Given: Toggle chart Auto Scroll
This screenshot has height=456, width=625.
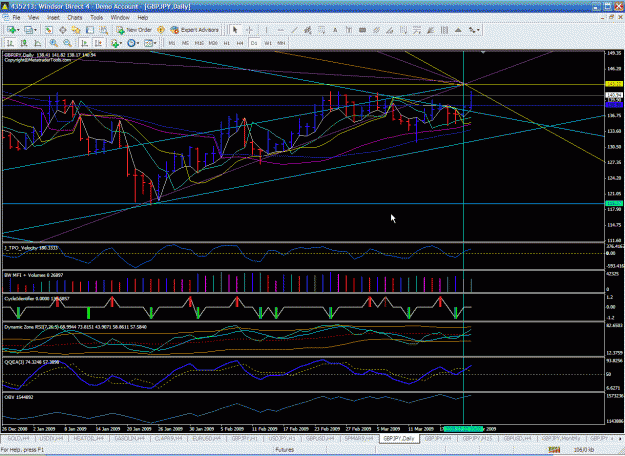Looking at the screenshot, I should pos(84,43).
